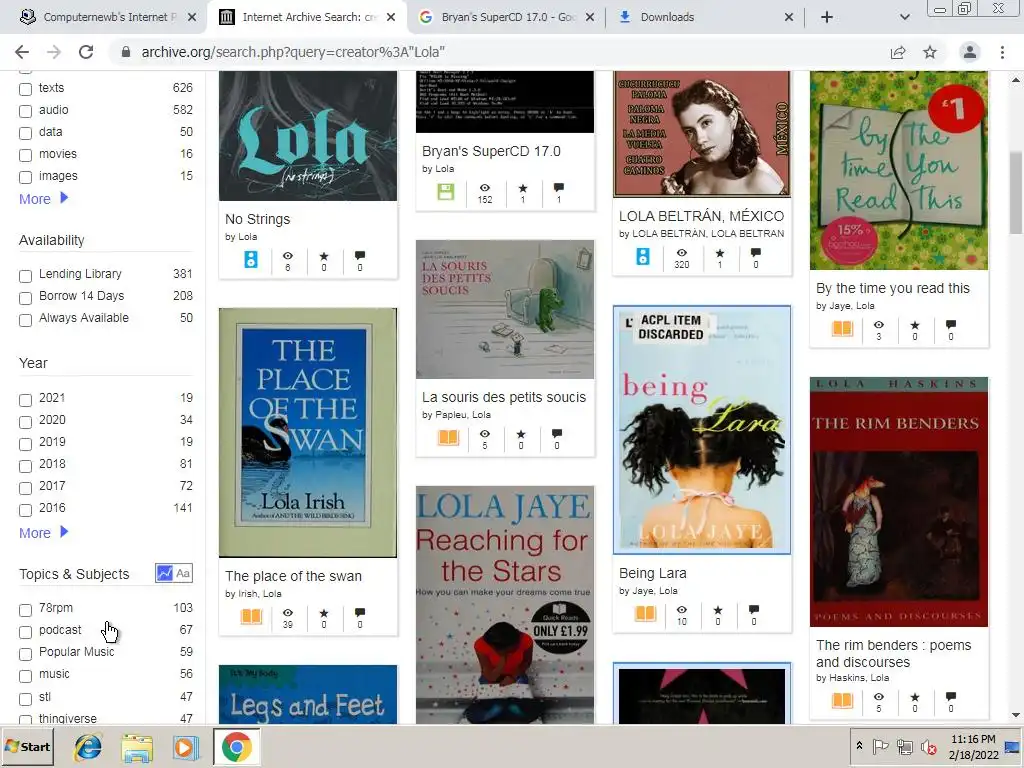This screenshot has height=768, width=1024.
Task: Close the Downloads tab
Action: [x=789, y=17]
